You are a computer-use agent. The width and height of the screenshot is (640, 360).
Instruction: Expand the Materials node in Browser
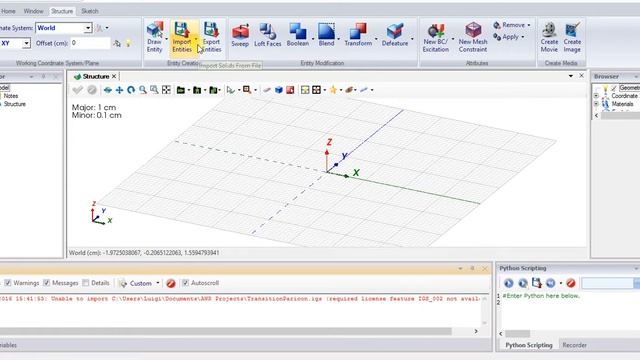point(596,104)
